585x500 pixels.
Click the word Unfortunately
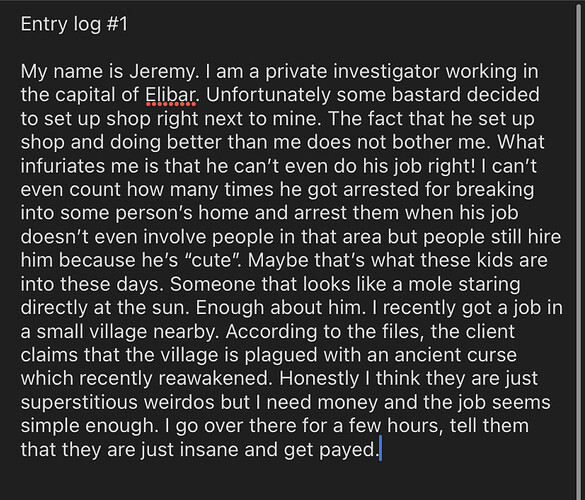[x=268, y=95]
